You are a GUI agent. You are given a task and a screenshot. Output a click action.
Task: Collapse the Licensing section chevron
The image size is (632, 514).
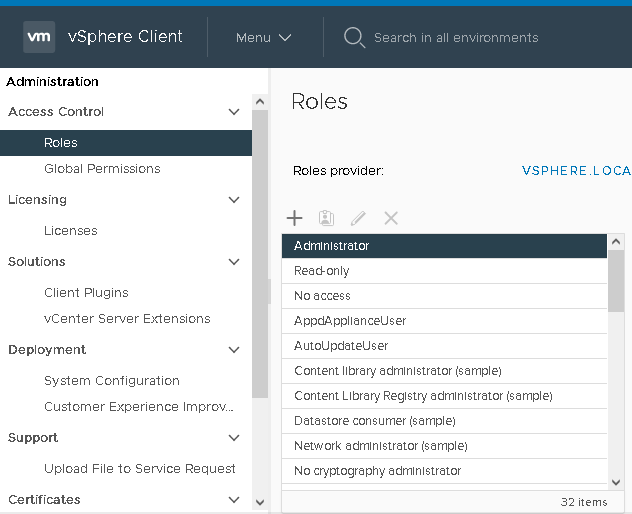[234, 200]
